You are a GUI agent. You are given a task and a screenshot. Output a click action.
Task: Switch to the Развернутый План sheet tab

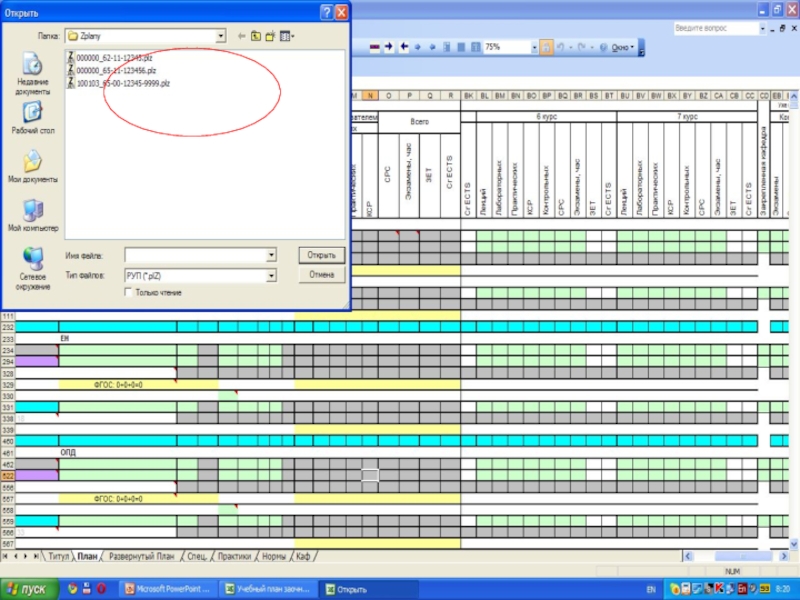point(141,555)
